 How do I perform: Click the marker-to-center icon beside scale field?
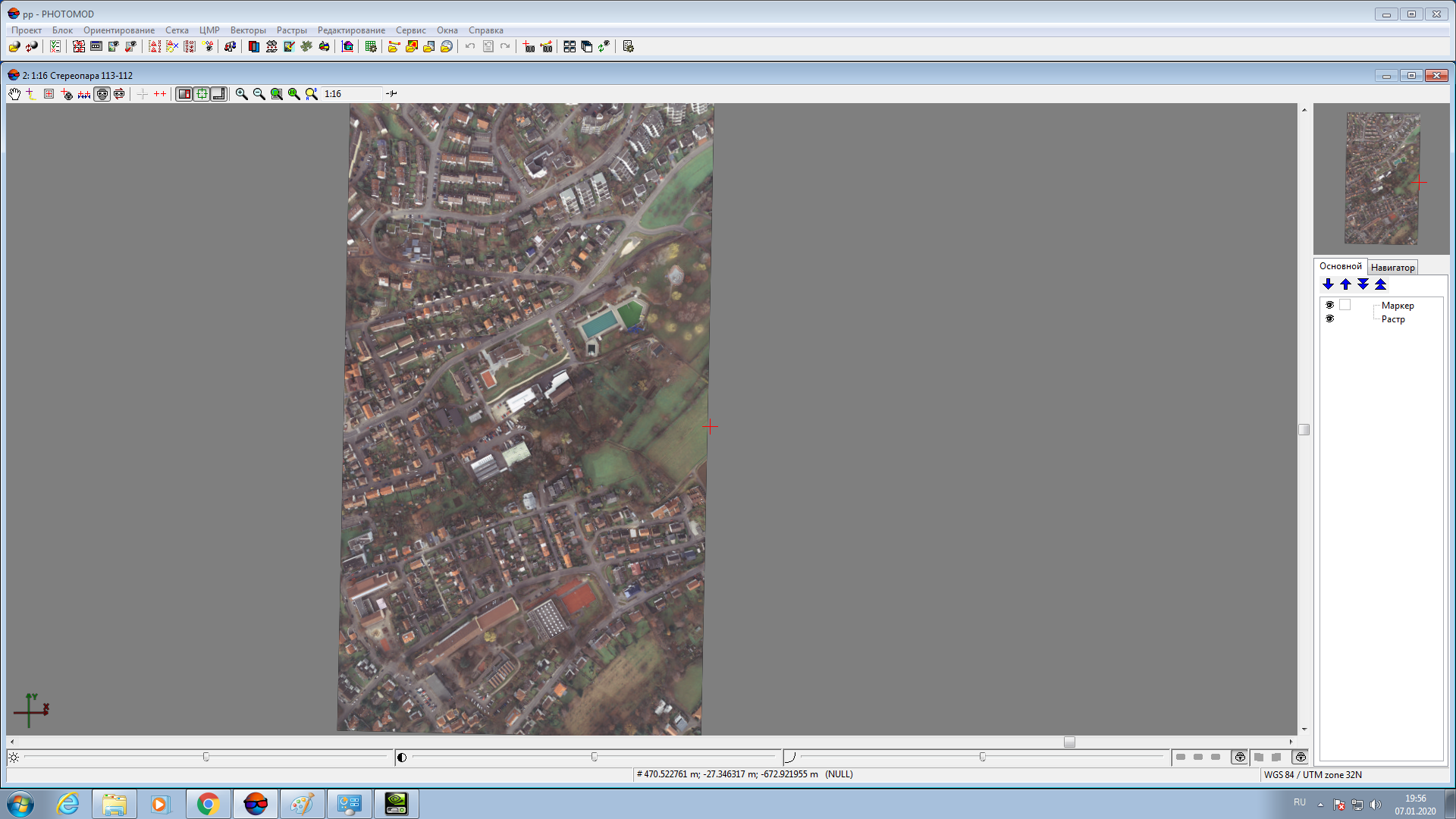pyautogui.click(x=391, y=94)
